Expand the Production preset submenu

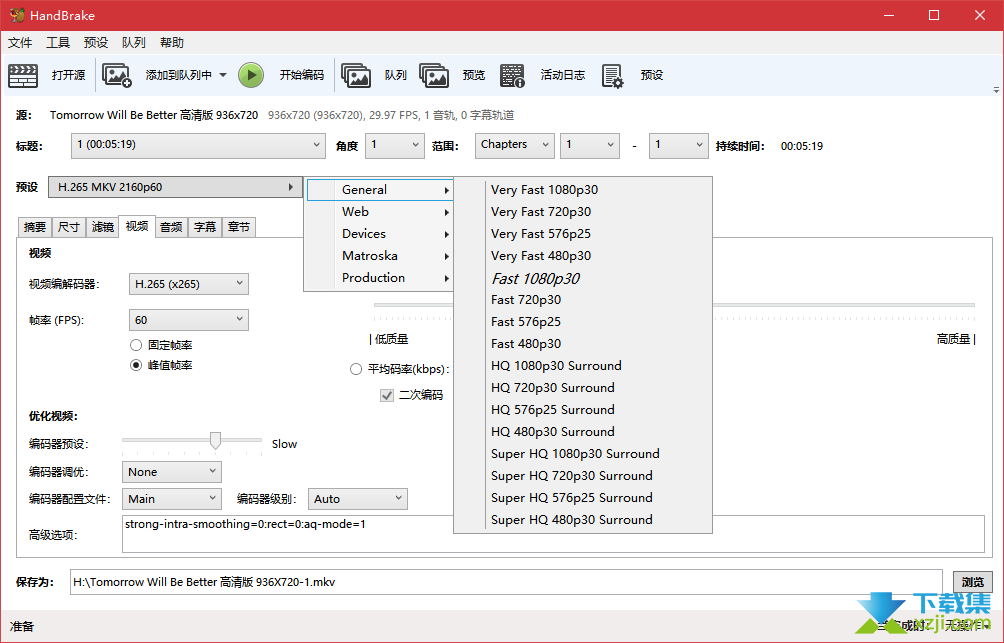(x=380, y=277)
